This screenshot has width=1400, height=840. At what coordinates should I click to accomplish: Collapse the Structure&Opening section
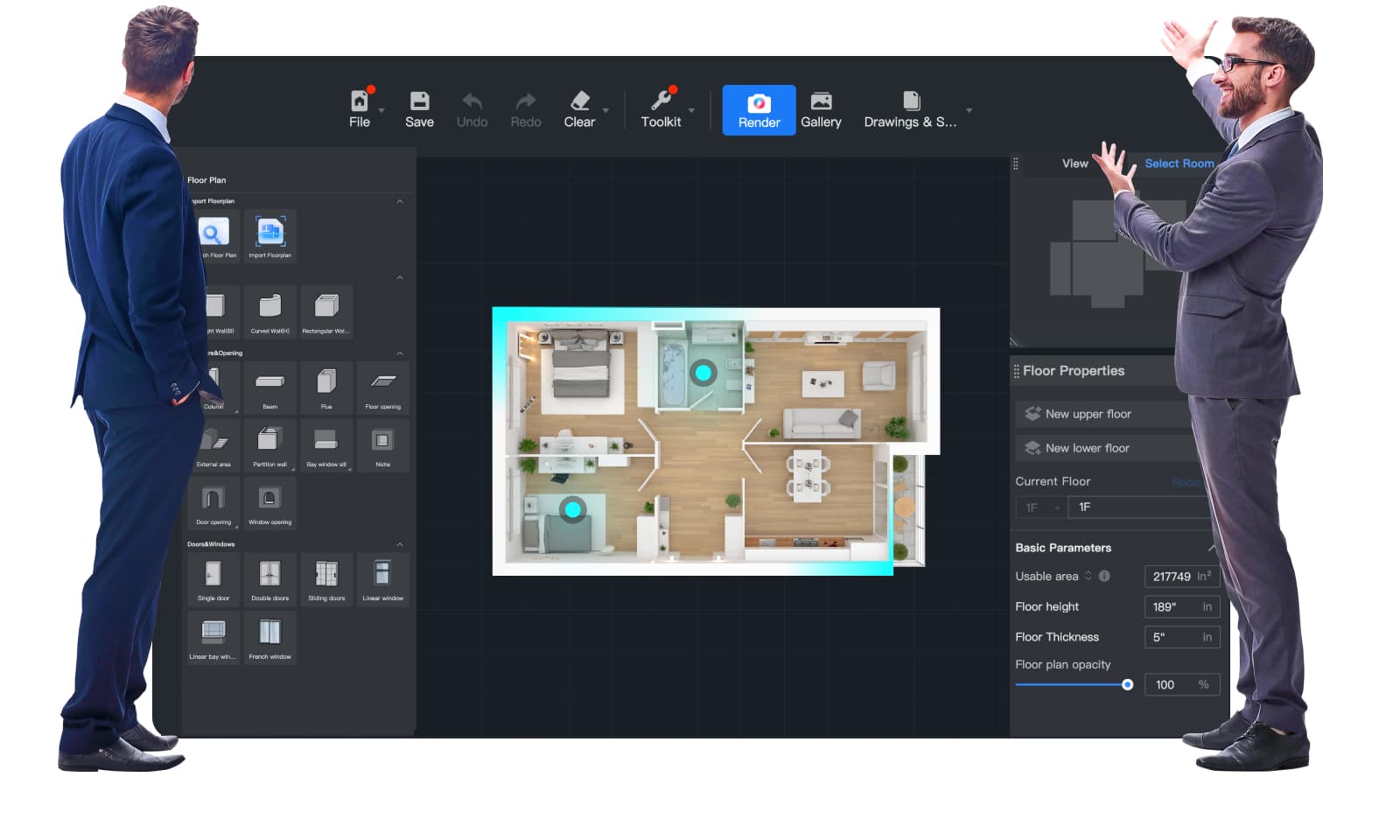(x=400, y=353)
